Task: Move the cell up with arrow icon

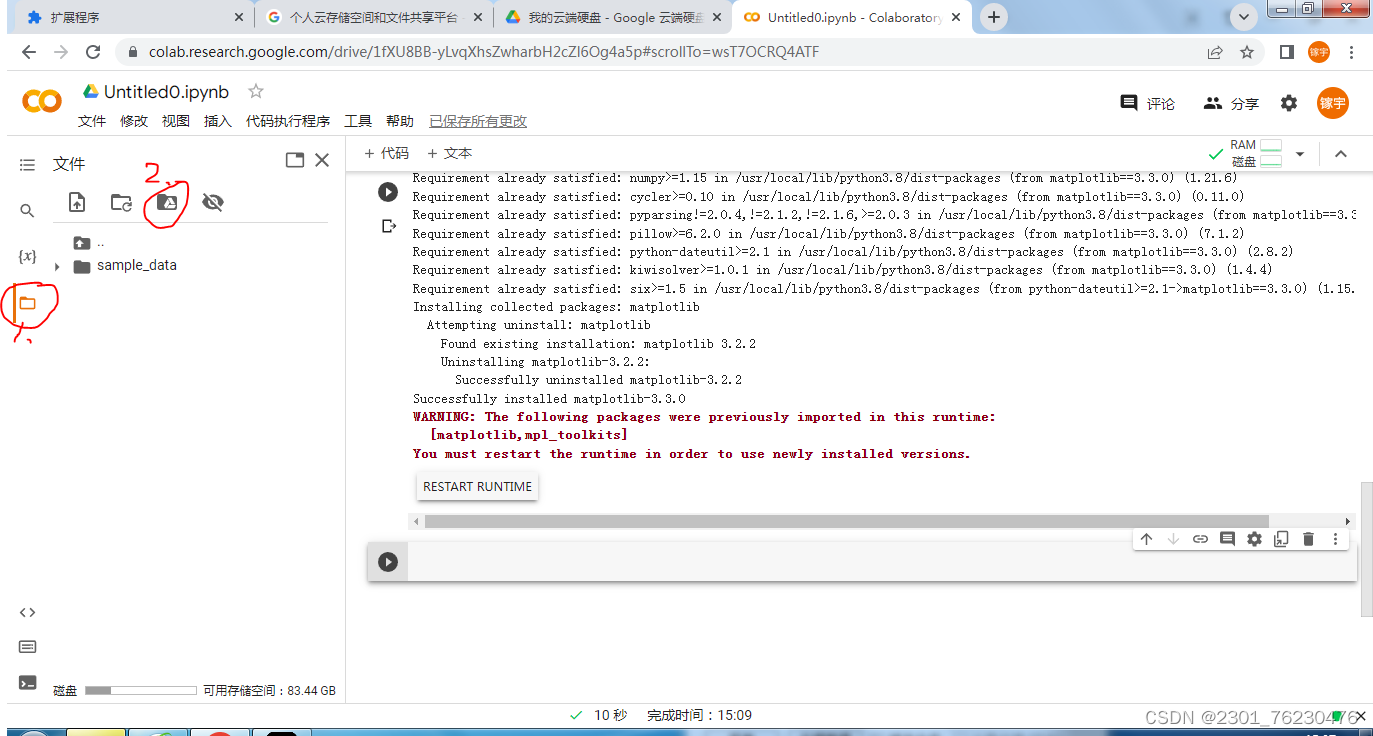Action: coord(1146,538)
